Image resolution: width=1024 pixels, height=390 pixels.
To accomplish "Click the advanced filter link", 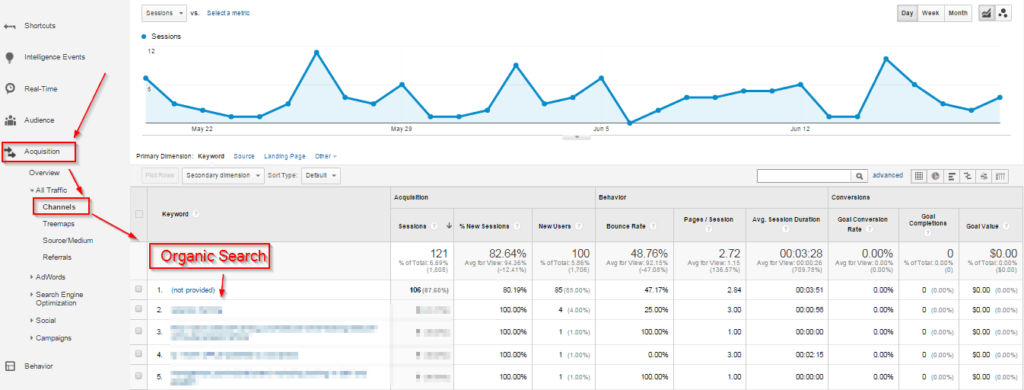I will 888,175.
